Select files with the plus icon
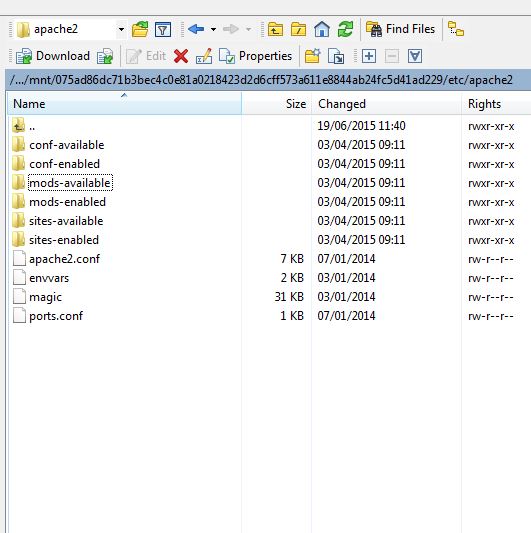Viewport: 531px width, 533px height. [x=369, y=56]
